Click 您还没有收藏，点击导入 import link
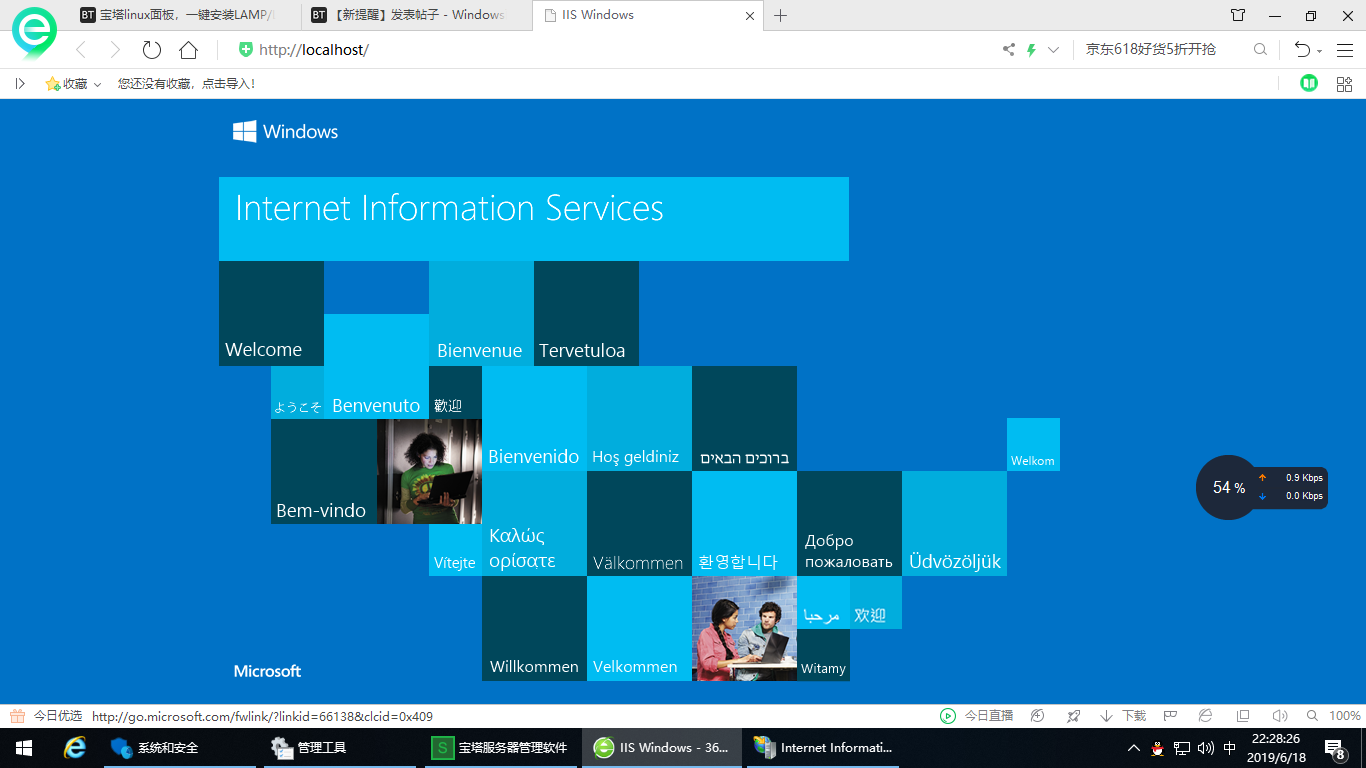 (186, 84)
